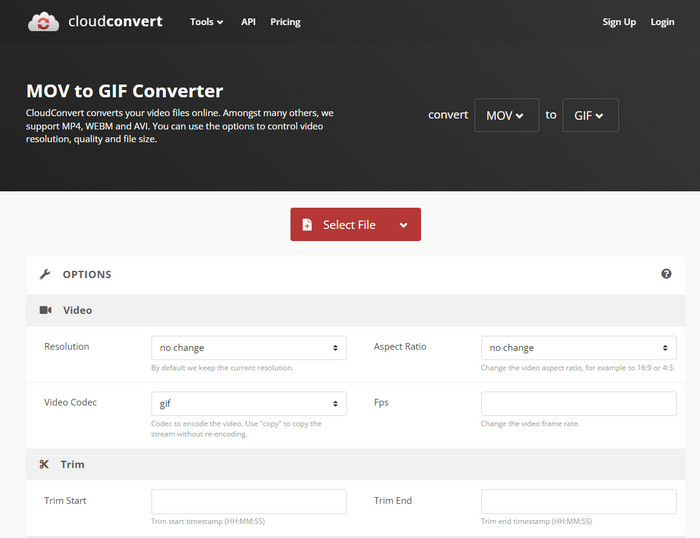Image resolution: width=700 pixels, height=538 pixels.
Task: Focus the Trim Start input field
Action: pos(249,501)
